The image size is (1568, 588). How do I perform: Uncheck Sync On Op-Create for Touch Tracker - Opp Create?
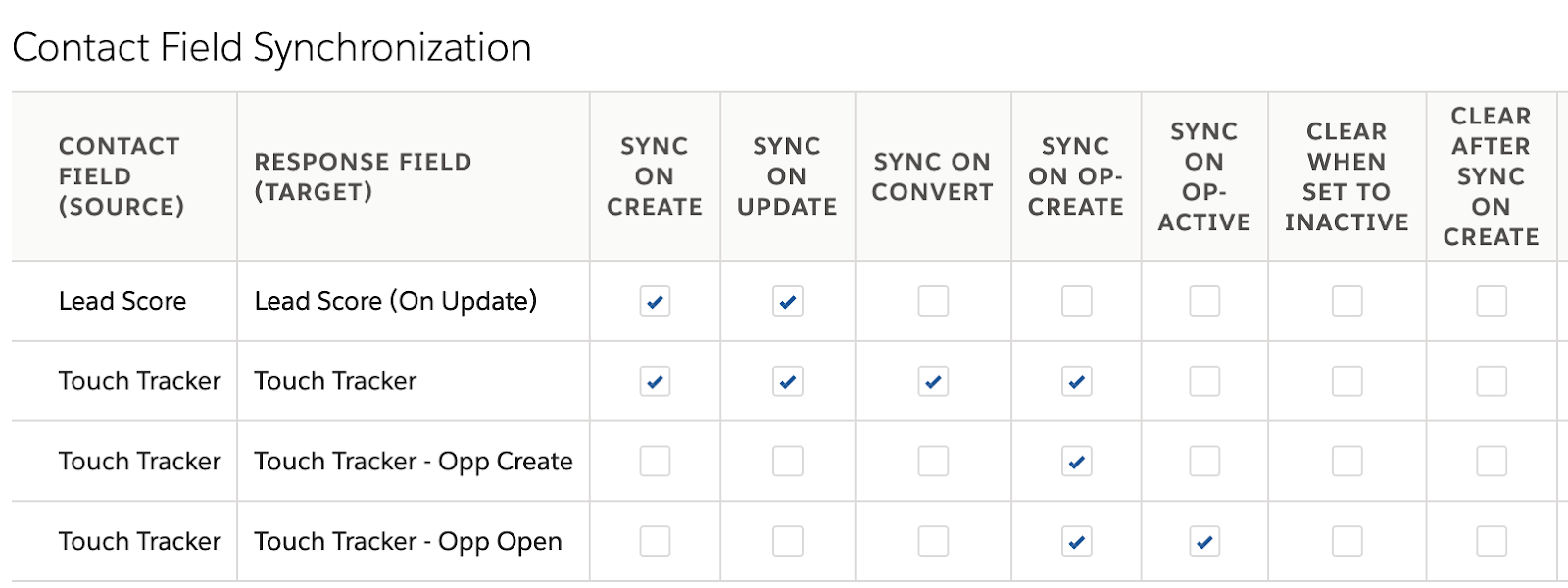[1076, 462]
